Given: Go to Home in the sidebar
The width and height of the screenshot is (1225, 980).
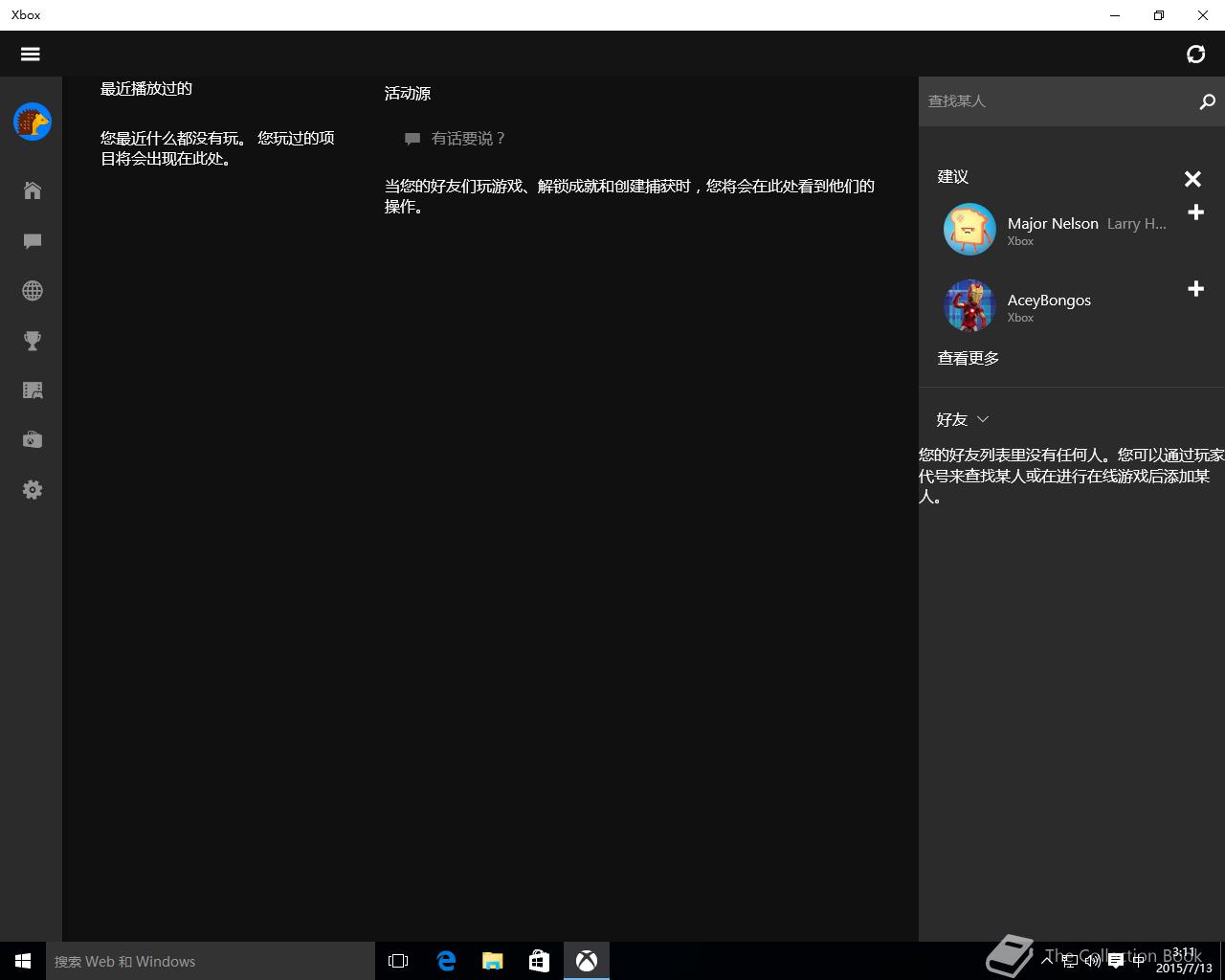Looking at the screenshot, I should click(x=33, y=190).
